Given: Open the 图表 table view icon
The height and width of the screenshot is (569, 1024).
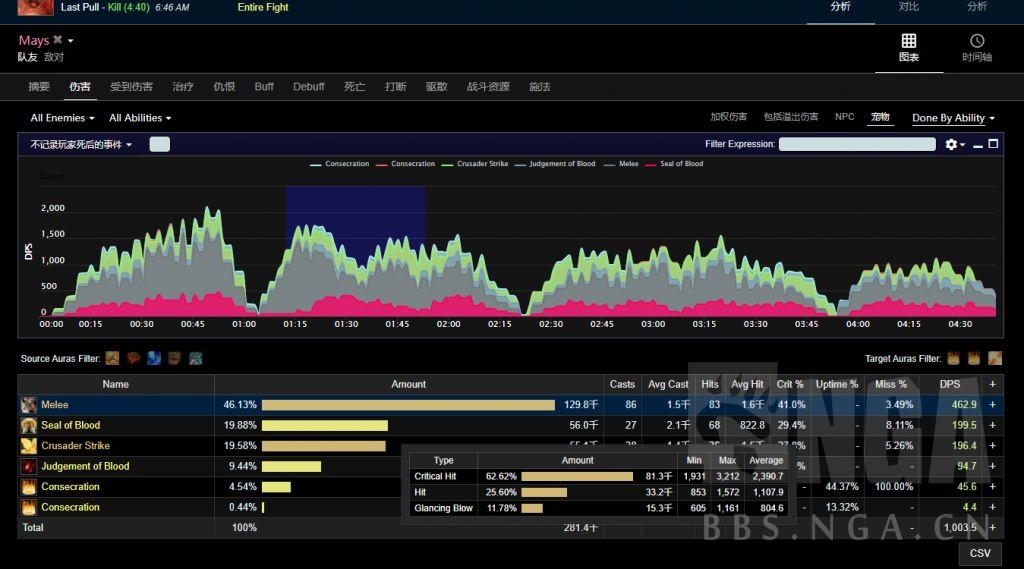Looking at the screenshot, I should pos(908,41).
